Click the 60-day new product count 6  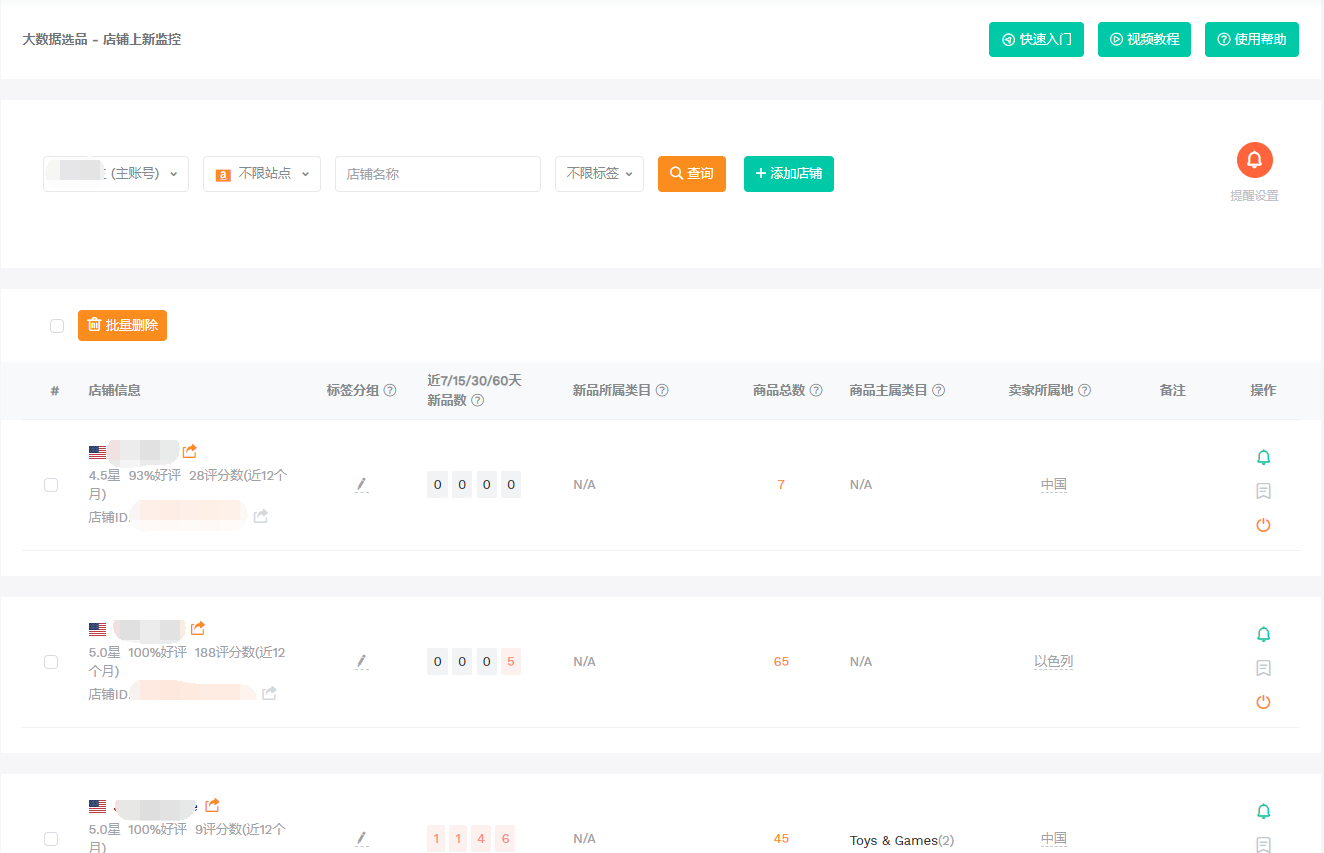point(505,839)
